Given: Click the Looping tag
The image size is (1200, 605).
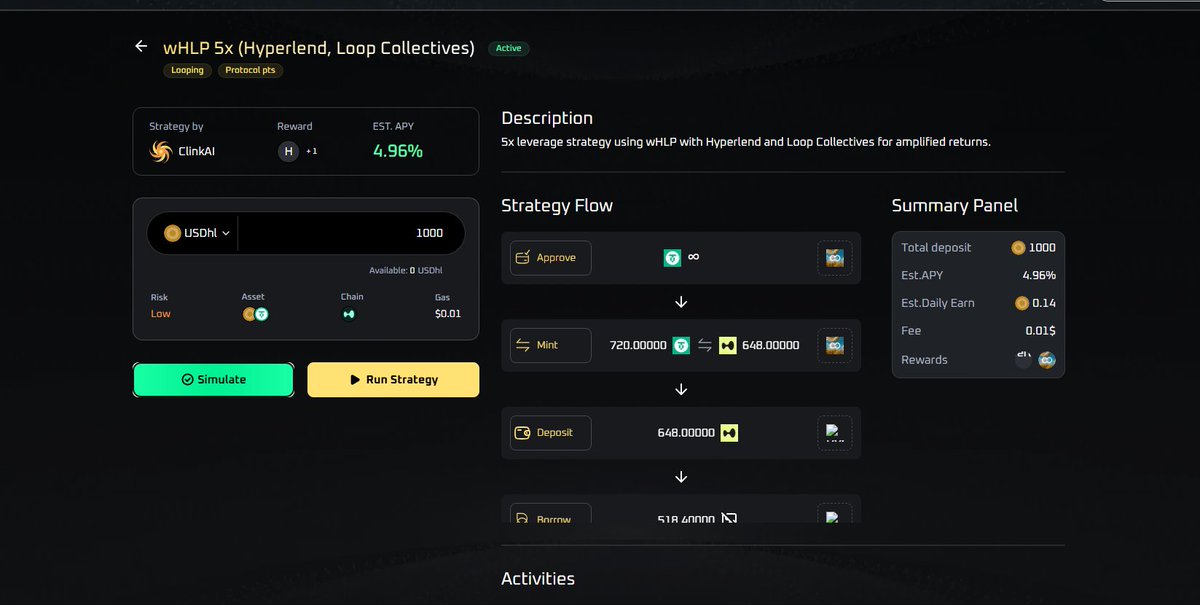Looking at the screenshot, I should click(x=187, y=71).
